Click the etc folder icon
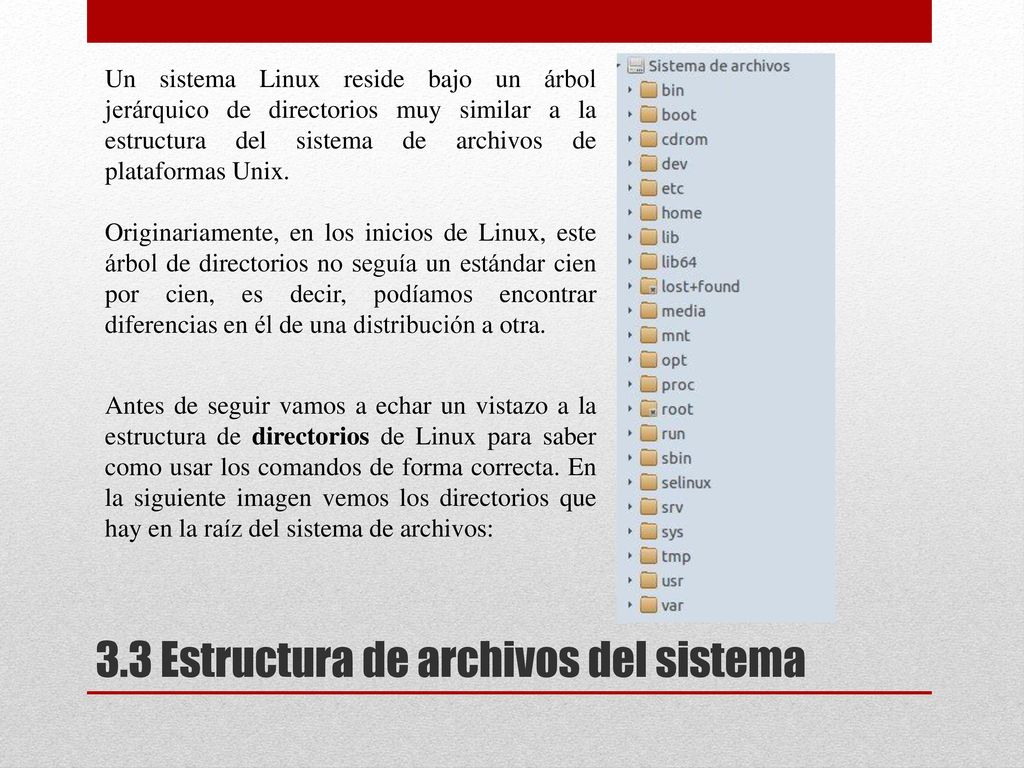 pyautogui.click(x=648, y=188)
